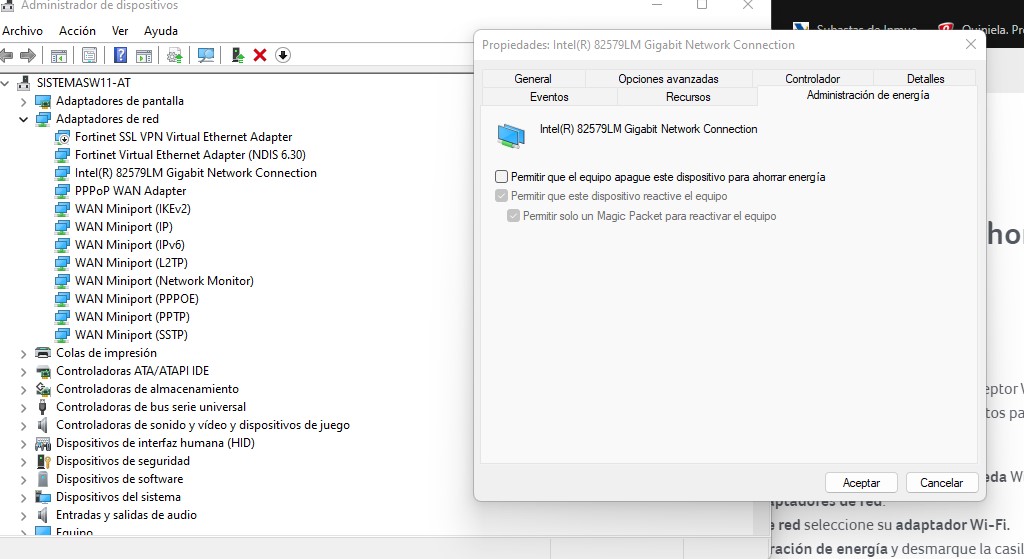Switch to the General tab
Image resolution: width=1024 pixels, height=559 pixels.
(533, 78)
